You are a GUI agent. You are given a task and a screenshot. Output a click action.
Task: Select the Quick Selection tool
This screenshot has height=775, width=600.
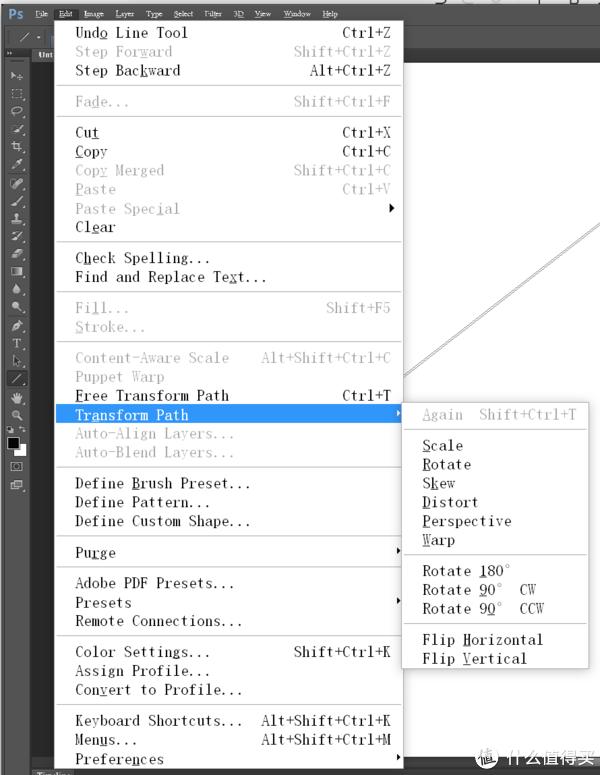[17, 129]
